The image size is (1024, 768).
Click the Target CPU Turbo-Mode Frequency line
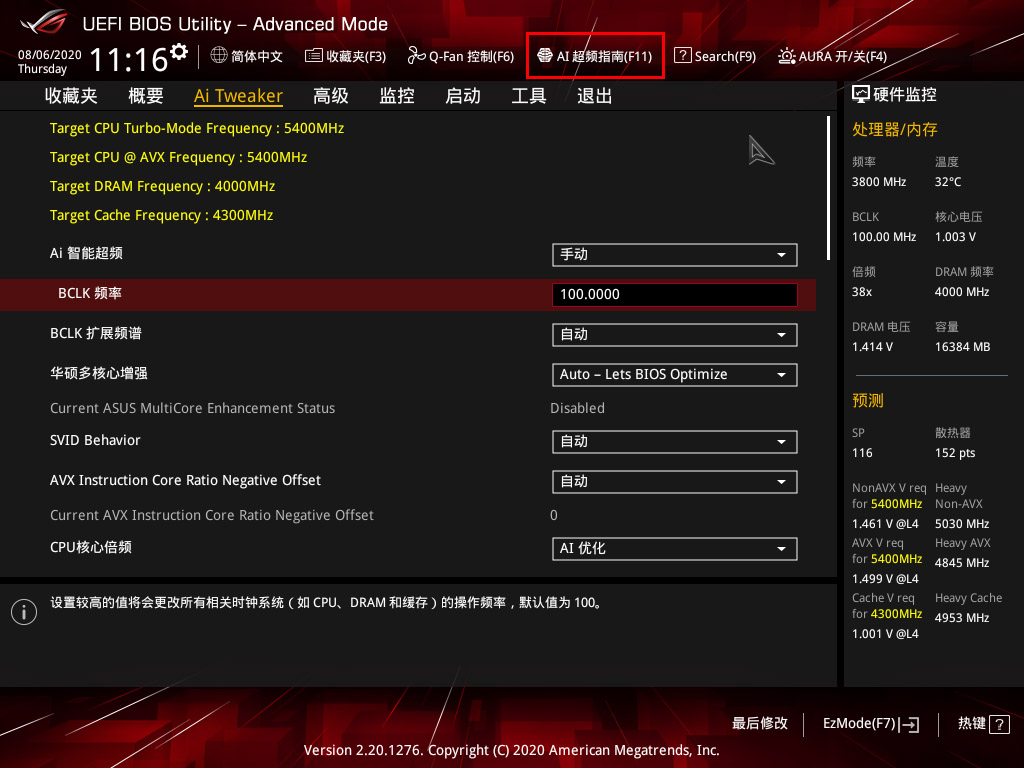197,128
